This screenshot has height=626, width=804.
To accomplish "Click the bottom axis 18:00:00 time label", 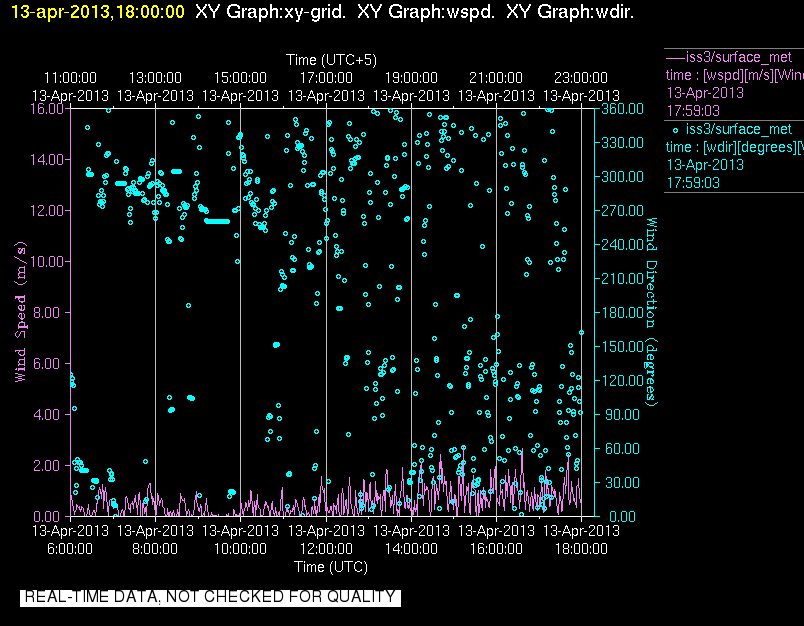I will pyautogui.click(x=581, y=549).
